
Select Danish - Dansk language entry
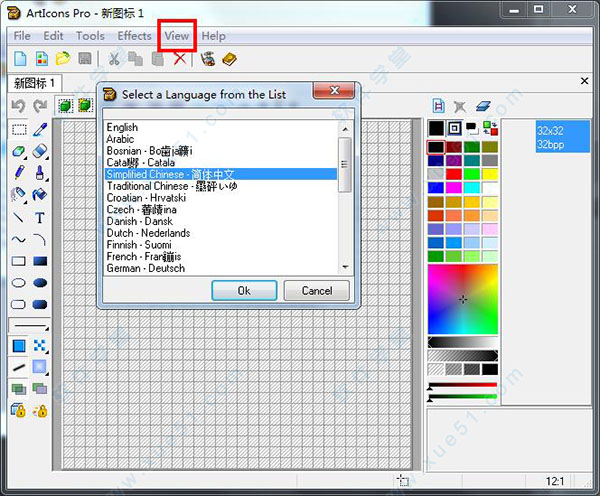(x=221, y=221)
